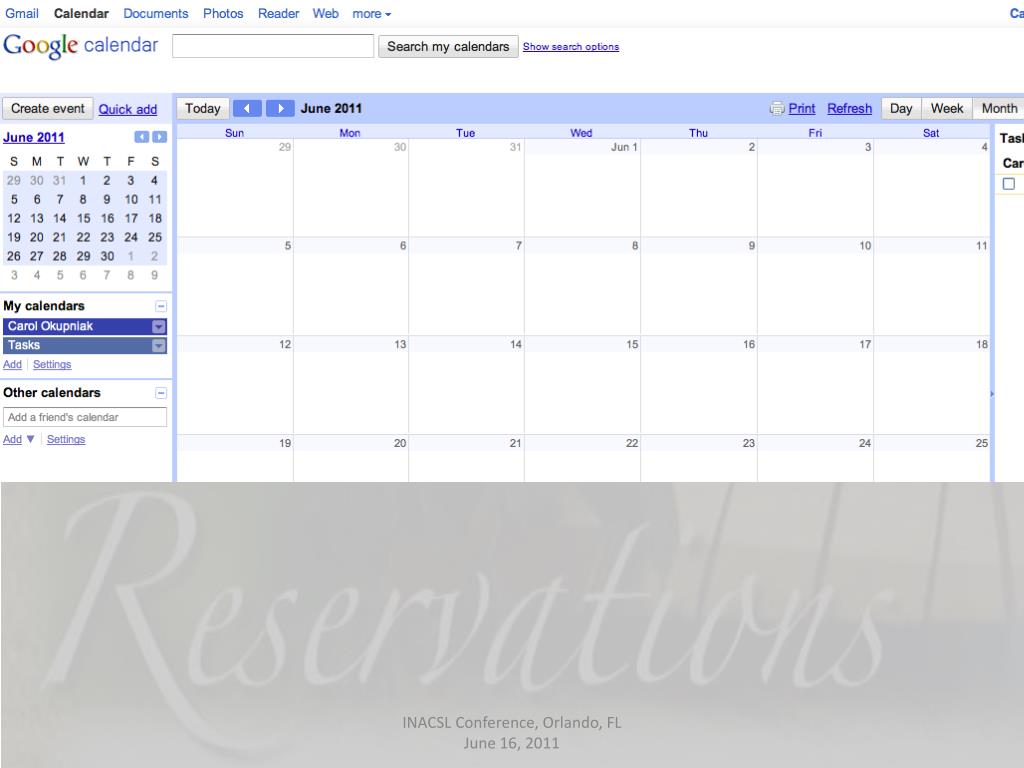Click the Fri column header
This screenshot has height=768, width=1024.
coord(815,133)
